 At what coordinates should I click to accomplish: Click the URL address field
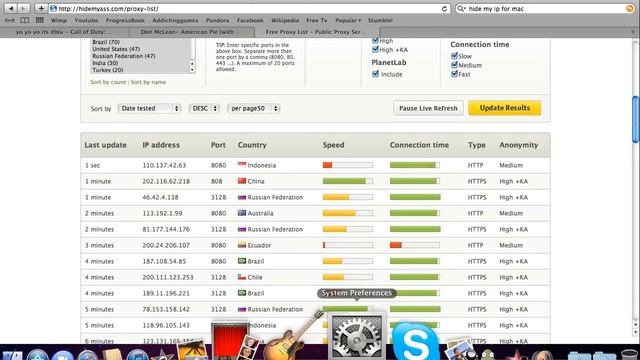249,9
